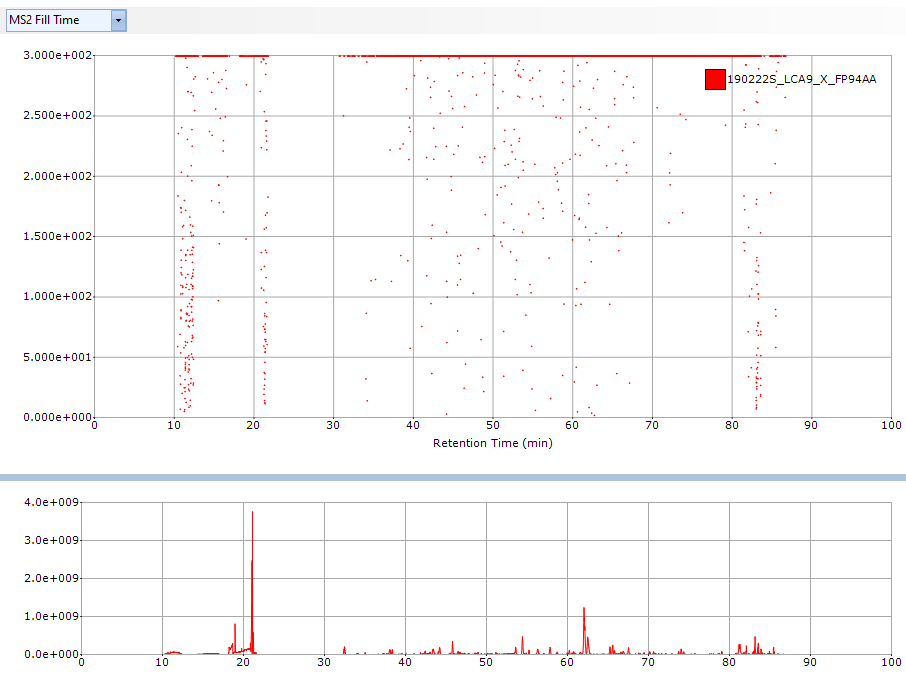Open the MS2 Fill Time metric dropdown
This screenshot has height=680, width=906.
[58, 20]
